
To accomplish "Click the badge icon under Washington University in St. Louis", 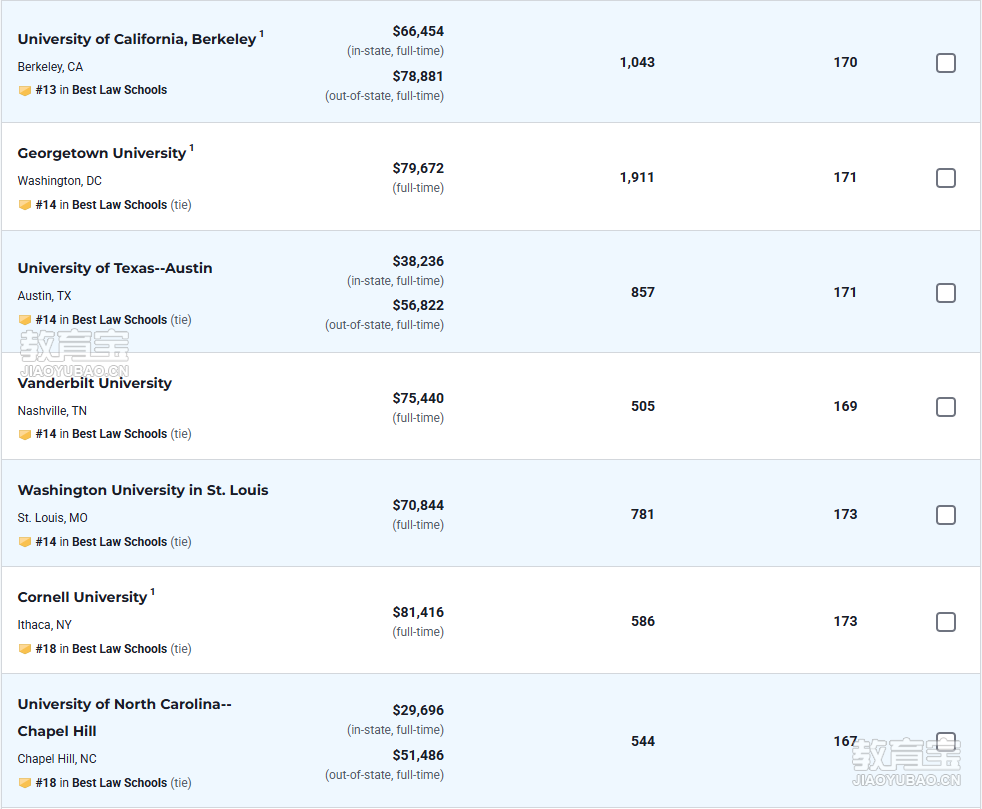I will (25, 542).
